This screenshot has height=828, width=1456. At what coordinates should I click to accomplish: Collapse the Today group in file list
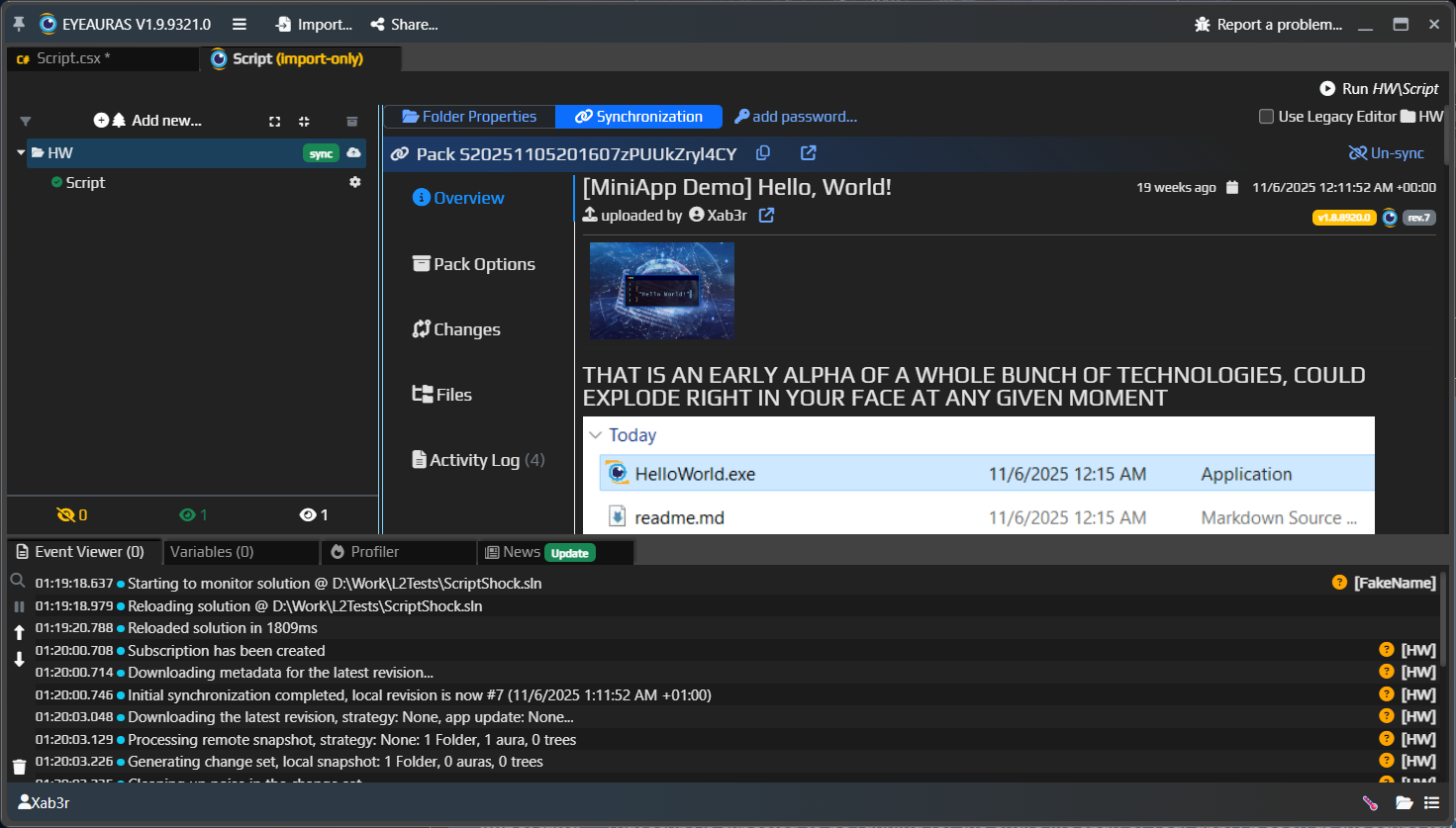(596, 435)
